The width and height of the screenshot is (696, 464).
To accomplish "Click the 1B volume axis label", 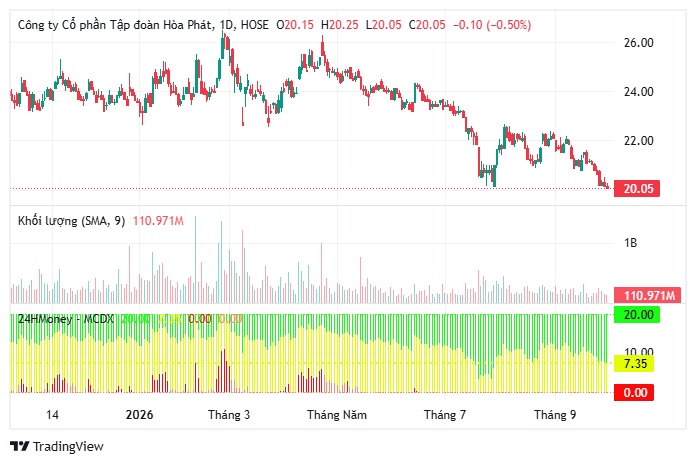I will tap(630, 243).
